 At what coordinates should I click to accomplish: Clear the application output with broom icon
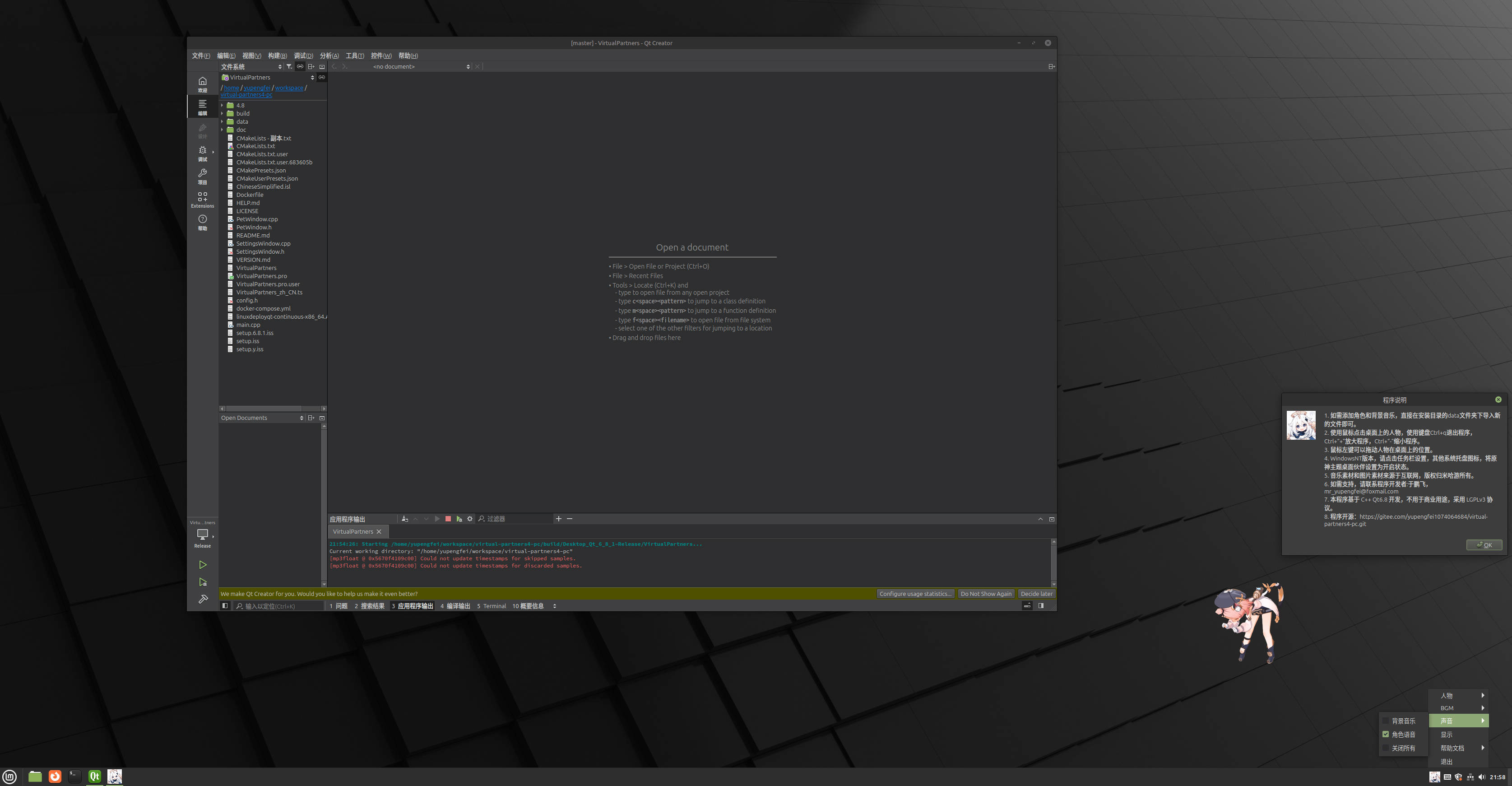[x=404, y=519]
